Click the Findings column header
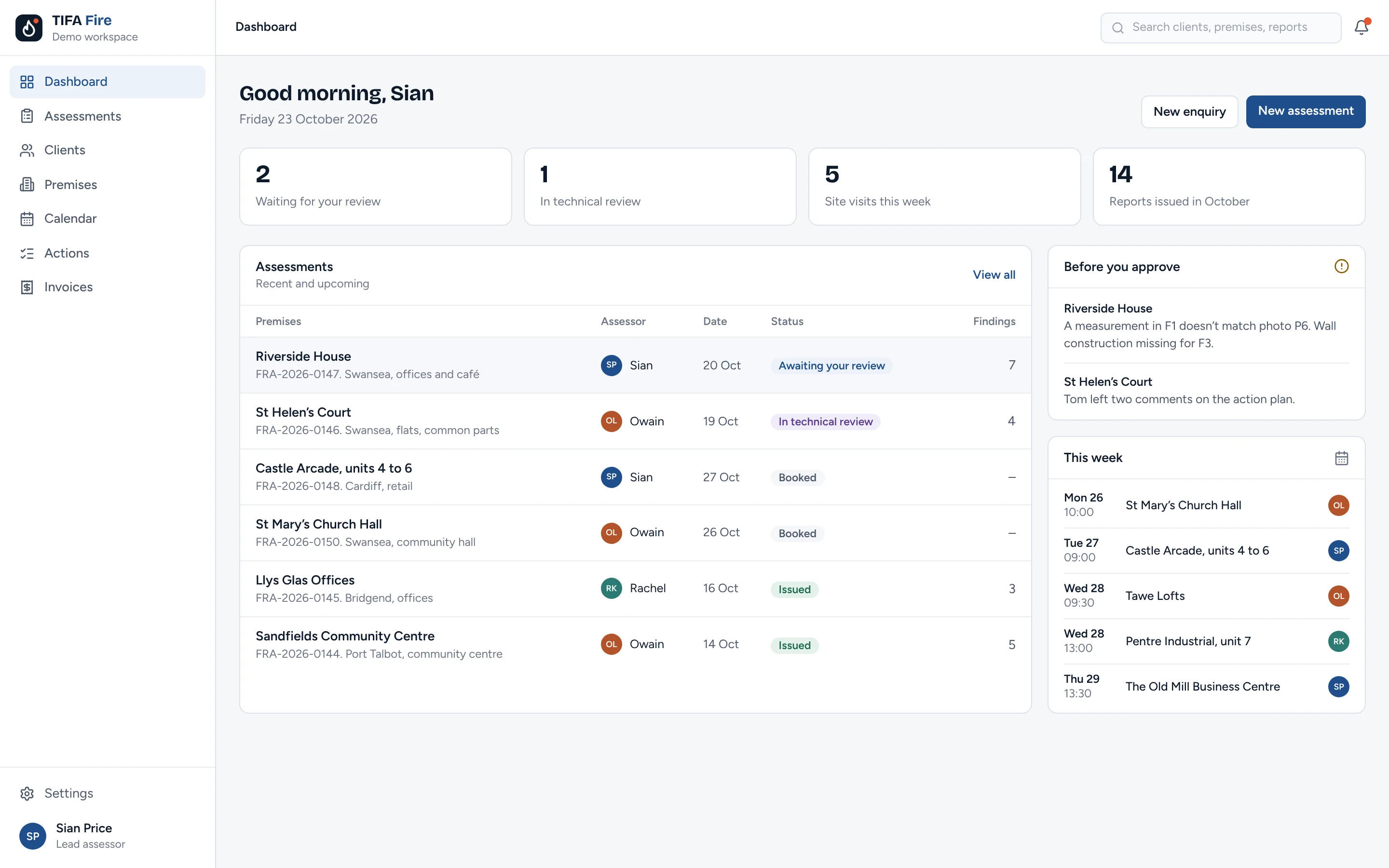This screenshot has height=868, width=1389. (x=994, y=322)
